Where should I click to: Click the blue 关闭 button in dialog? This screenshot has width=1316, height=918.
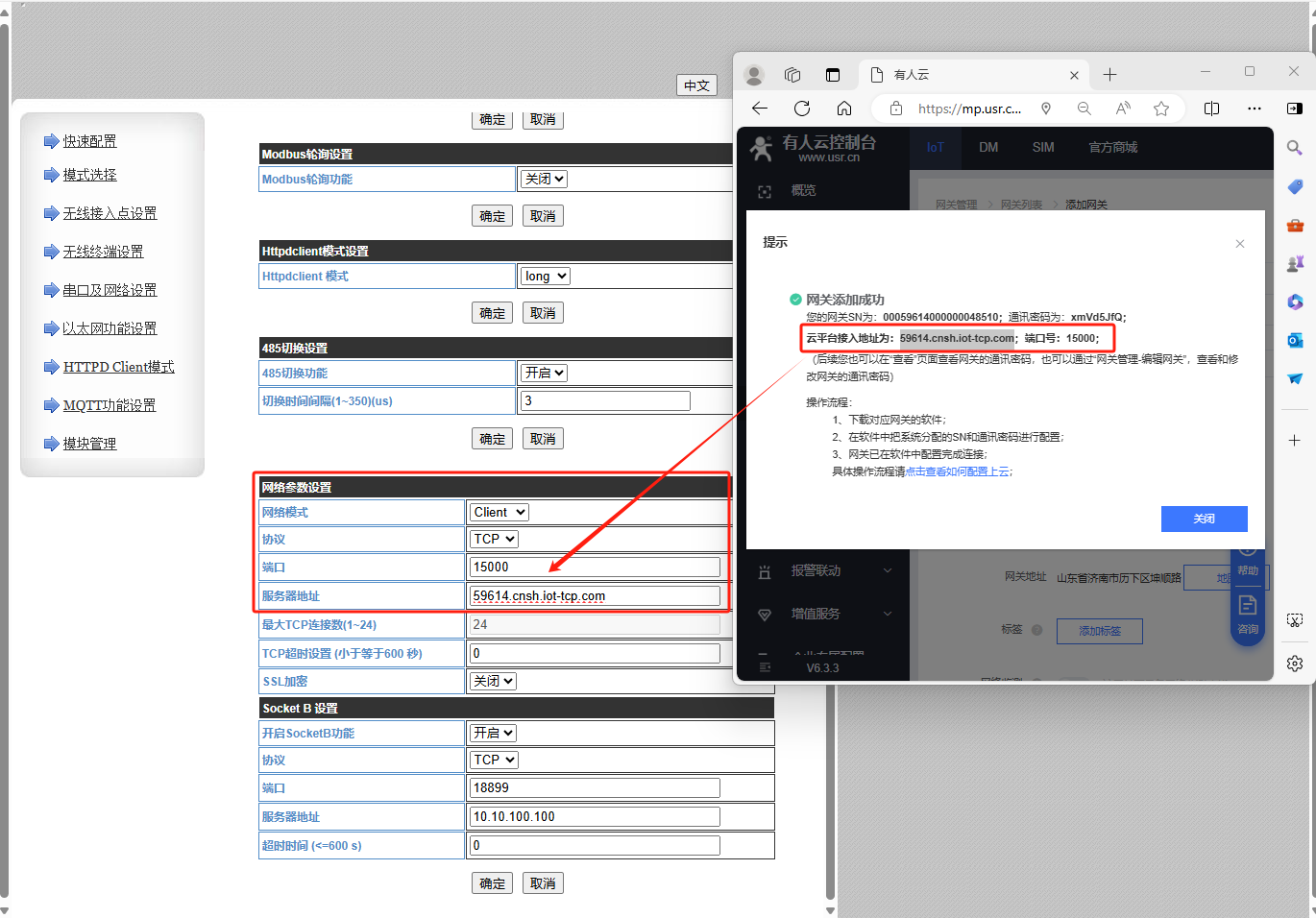(1204, 519)
